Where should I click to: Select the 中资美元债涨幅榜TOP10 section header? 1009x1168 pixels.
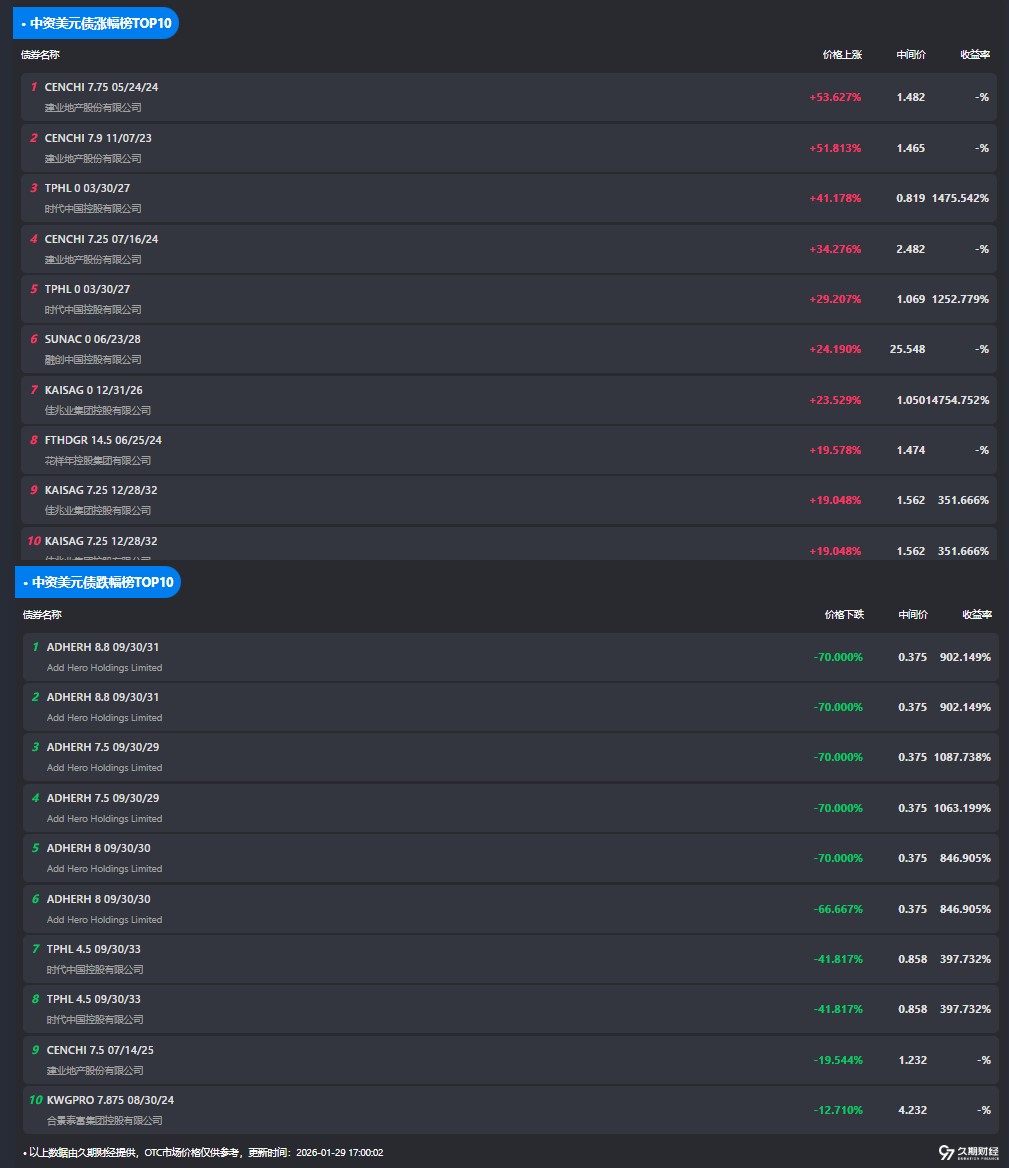[96, 22]
